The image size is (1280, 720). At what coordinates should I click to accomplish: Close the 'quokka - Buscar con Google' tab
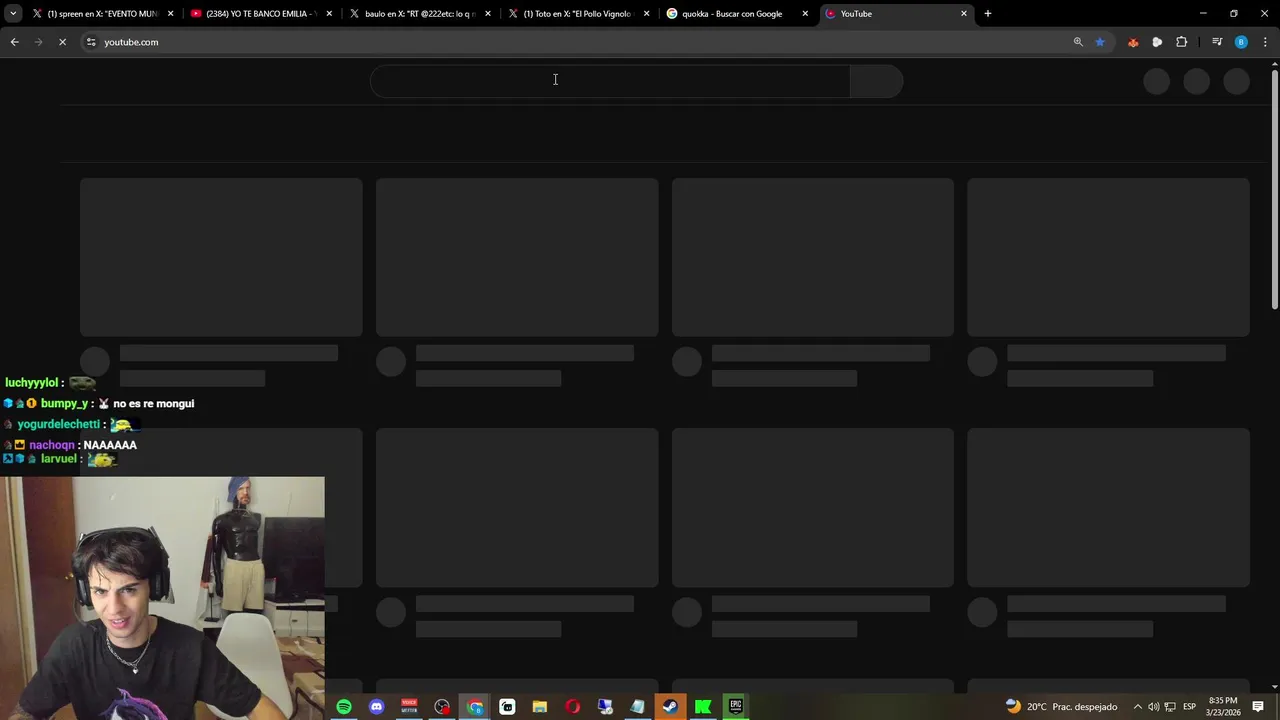pos(805,14)
